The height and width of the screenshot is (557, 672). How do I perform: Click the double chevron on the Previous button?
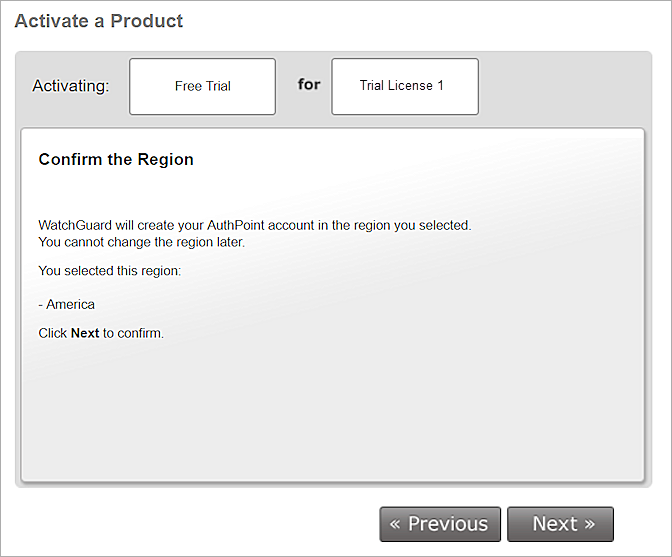coord(395,524)
